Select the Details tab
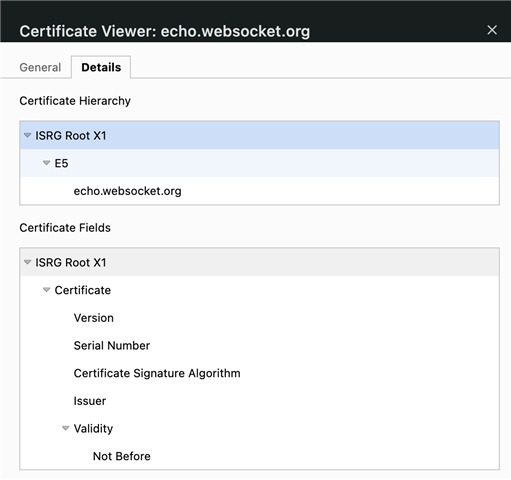 (x=101, y=67)
